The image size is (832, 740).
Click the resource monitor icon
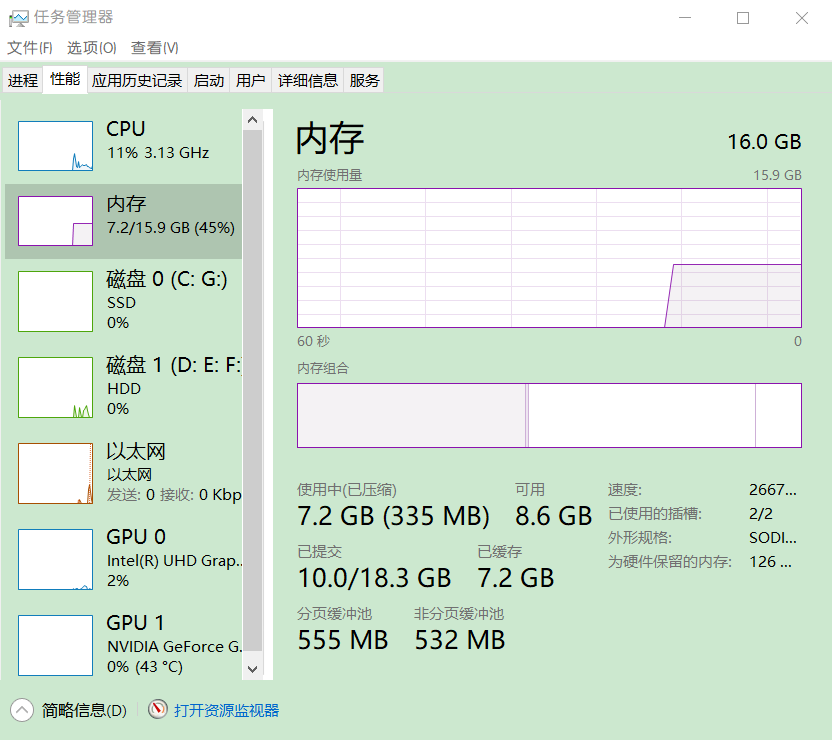(158, 710)
